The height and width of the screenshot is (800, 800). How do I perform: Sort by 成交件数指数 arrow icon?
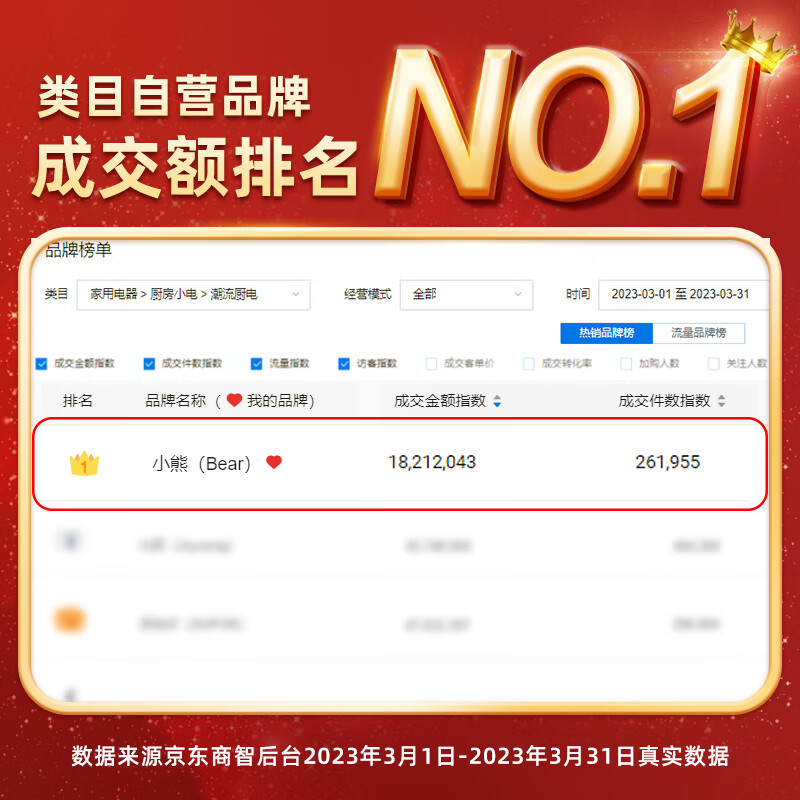coord(721,401)
